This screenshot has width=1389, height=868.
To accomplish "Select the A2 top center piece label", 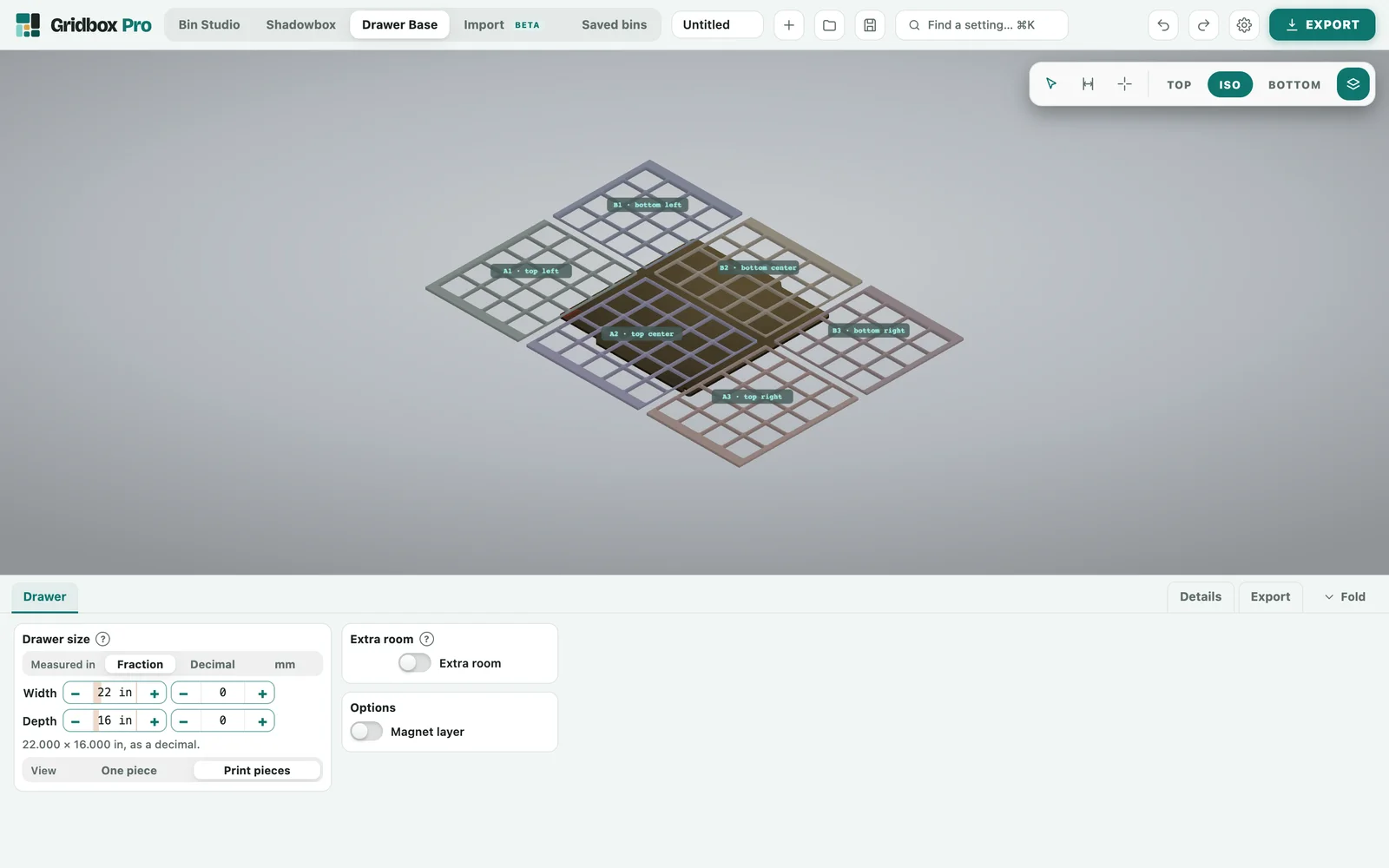I will 641,333.
